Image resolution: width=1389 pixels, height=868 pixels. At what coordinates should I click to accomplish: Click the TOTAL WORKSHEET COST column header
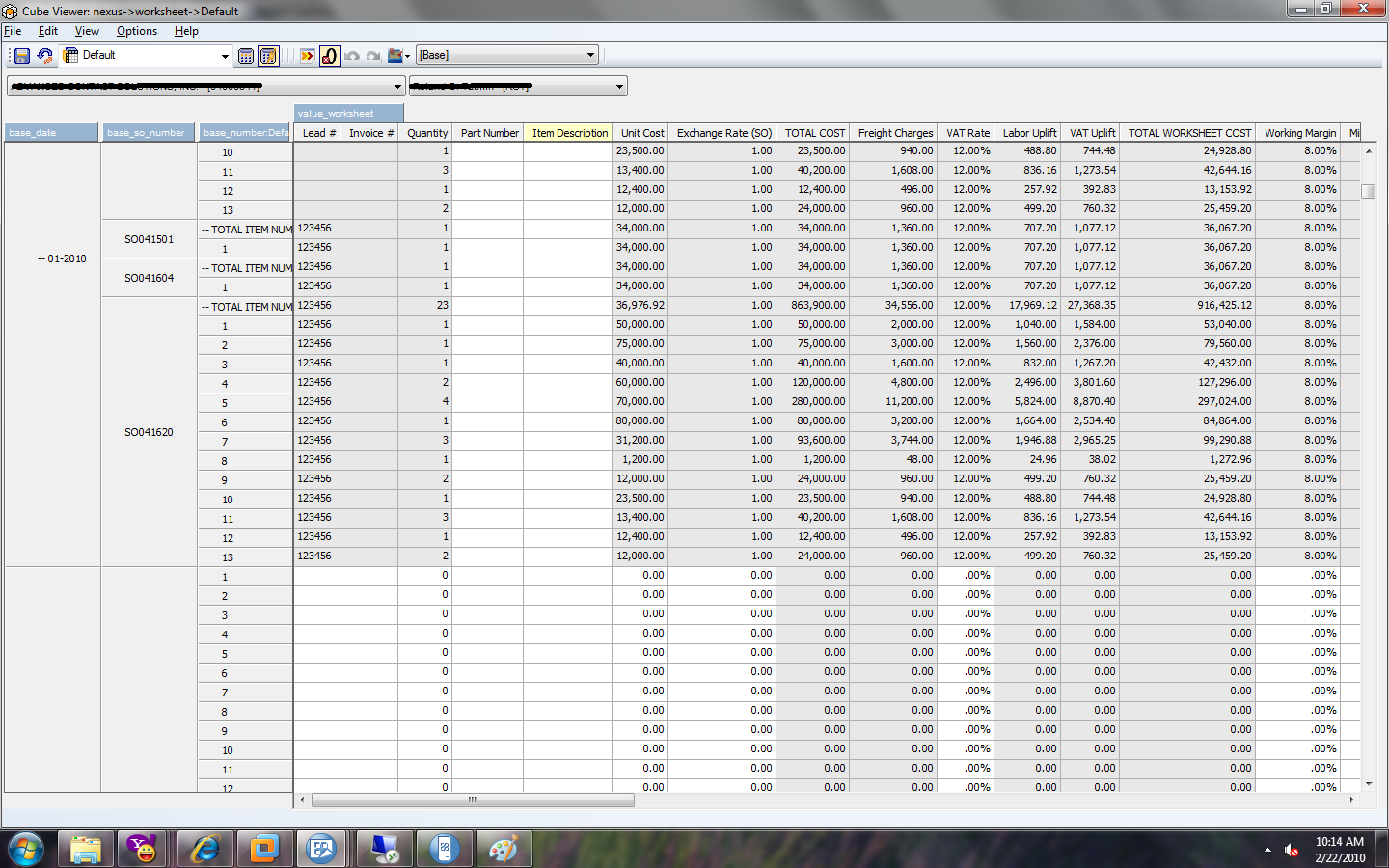point(1188,133)
